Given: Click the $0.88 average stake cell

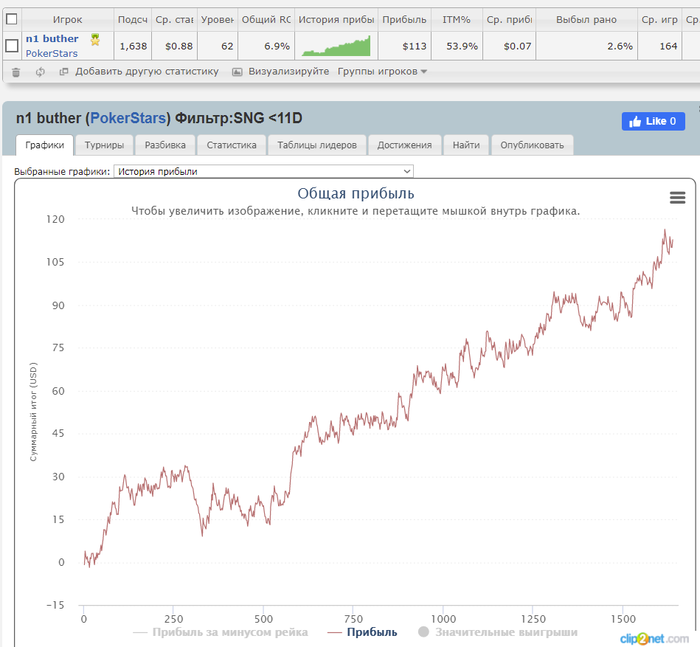Looking at the screenshot, I should [x=175, y=46].
